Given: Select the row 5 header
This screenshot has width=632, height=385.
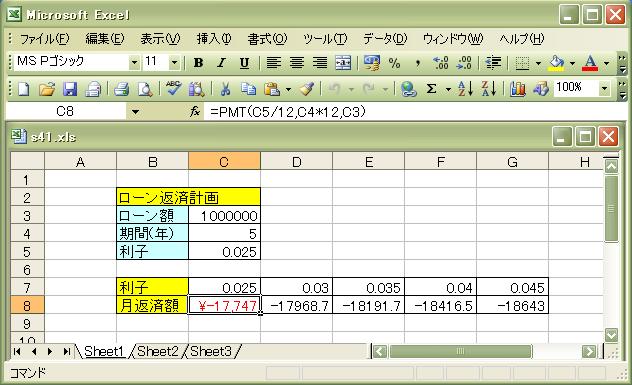Looking at the screenshot, I should pos(27,252).
